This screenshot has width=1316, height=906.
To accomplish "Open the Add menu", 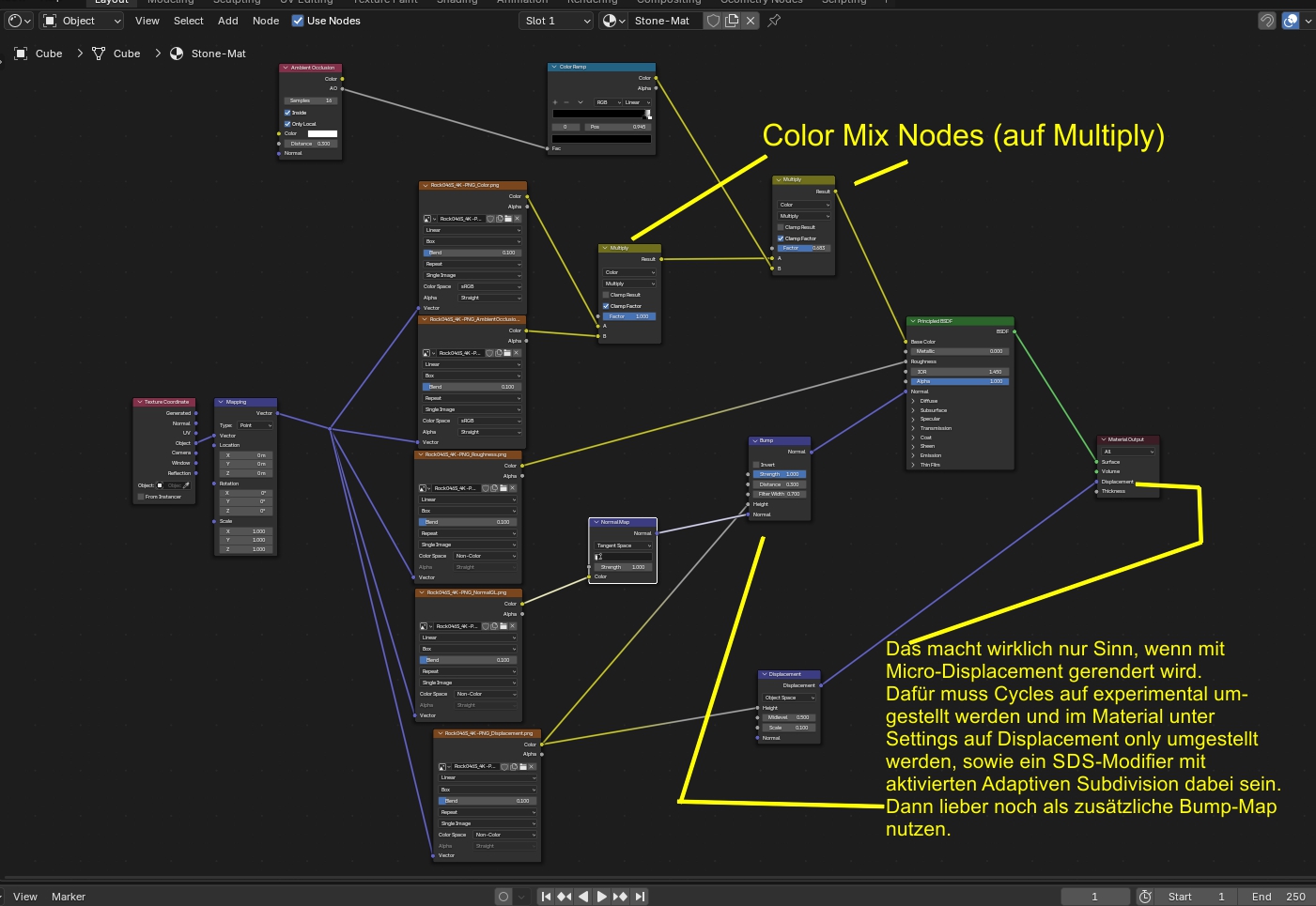I will tap(228, 21).
